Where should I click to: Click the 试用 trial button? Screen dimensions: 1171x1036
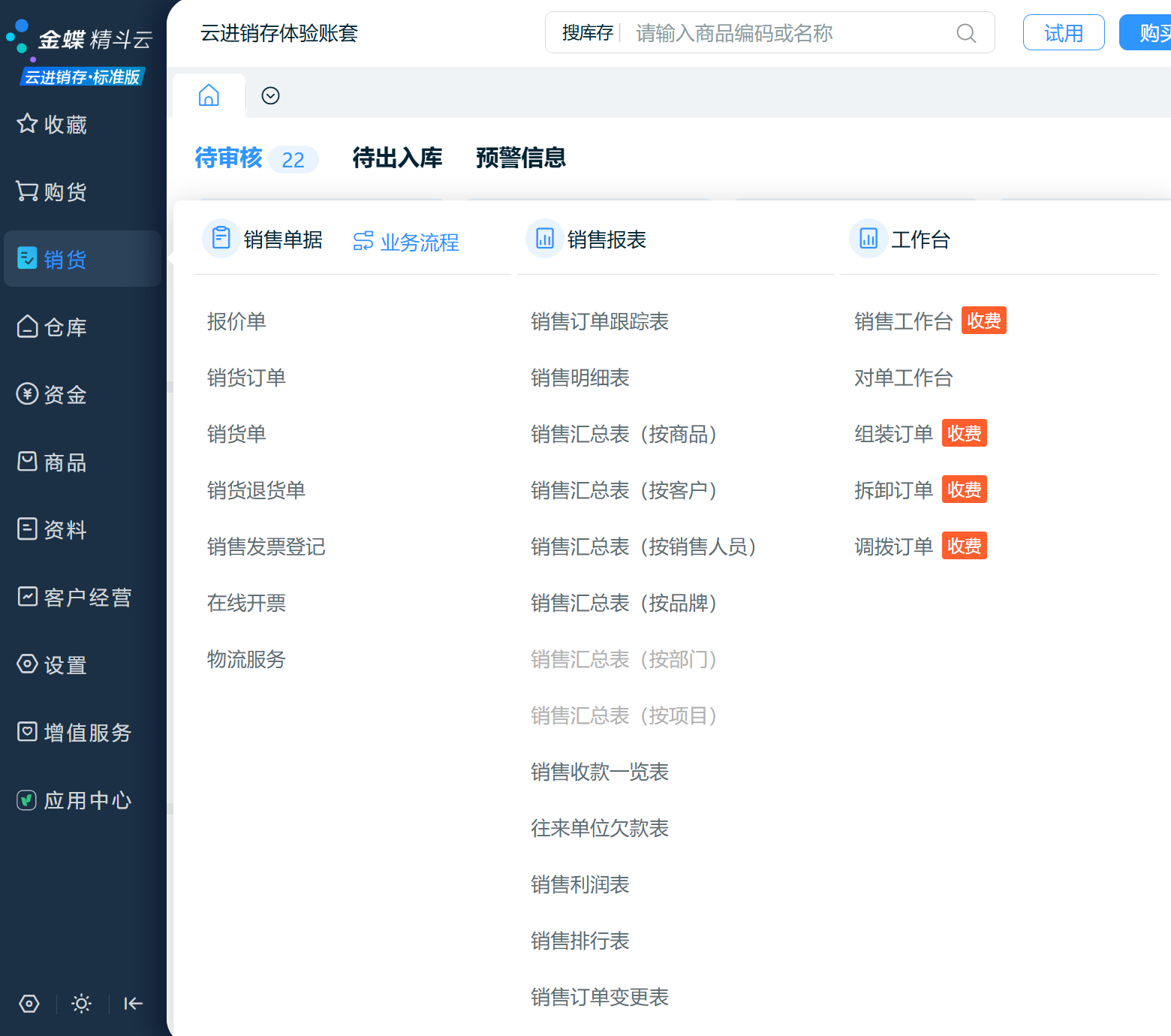point(1063,32)
